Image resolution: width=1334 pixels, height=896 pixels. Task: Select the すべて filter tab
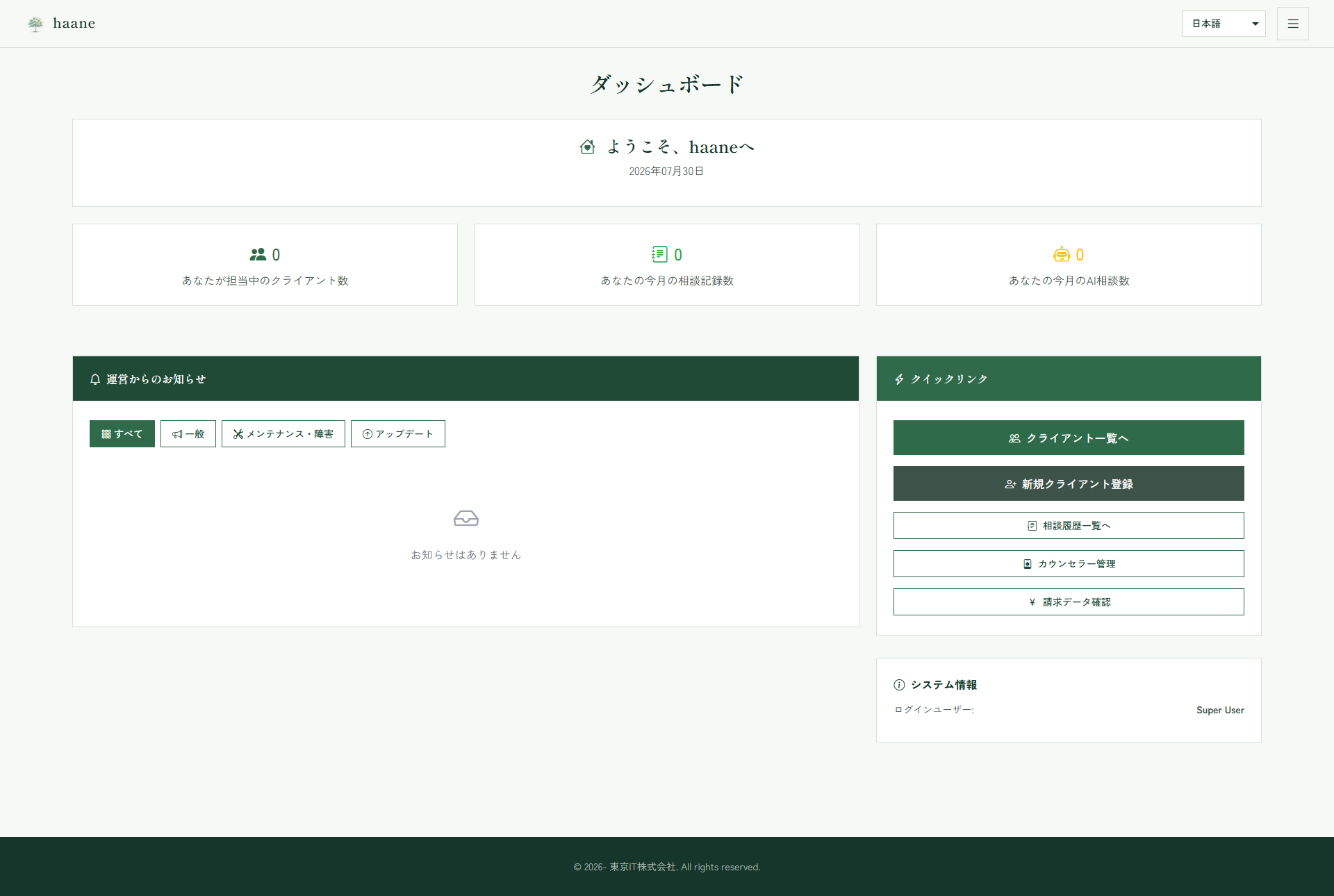click(x=122, y=434)
